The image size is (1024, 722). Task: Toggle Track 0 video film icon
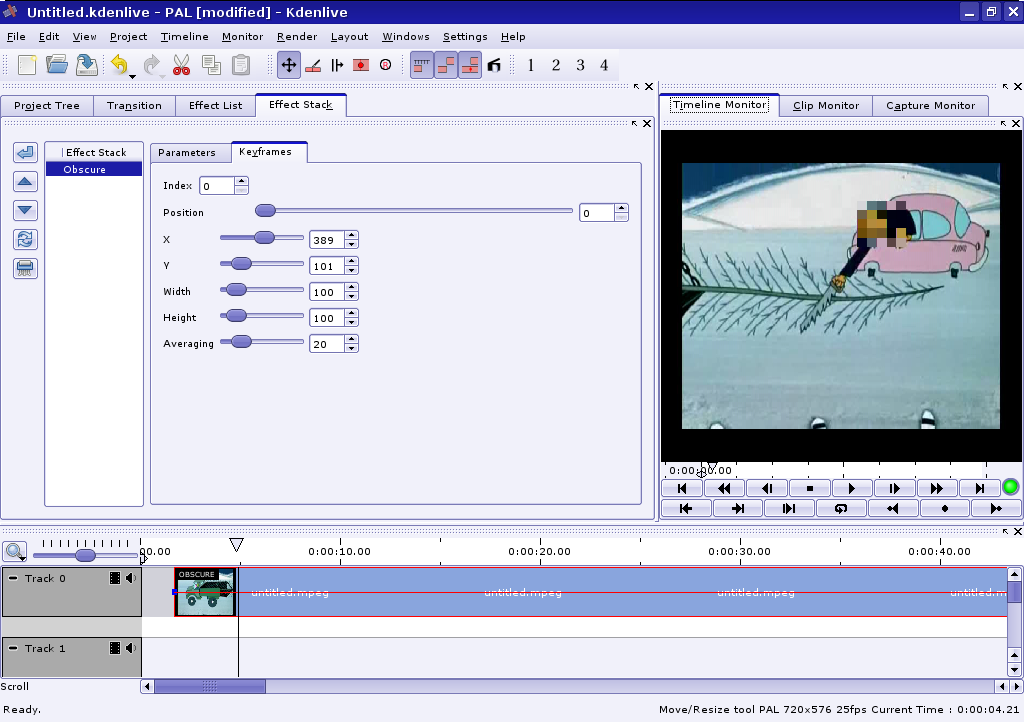[115, 578]
